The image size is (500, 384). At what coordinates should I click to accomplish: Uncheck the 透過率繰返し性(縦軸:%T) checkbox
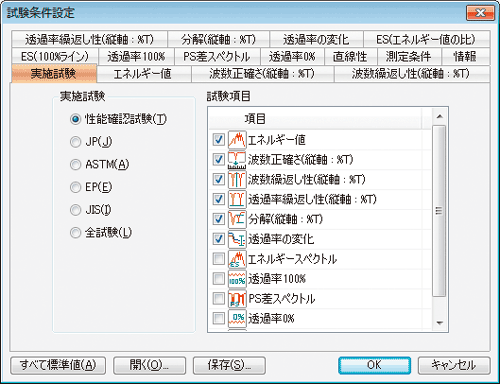219,199
